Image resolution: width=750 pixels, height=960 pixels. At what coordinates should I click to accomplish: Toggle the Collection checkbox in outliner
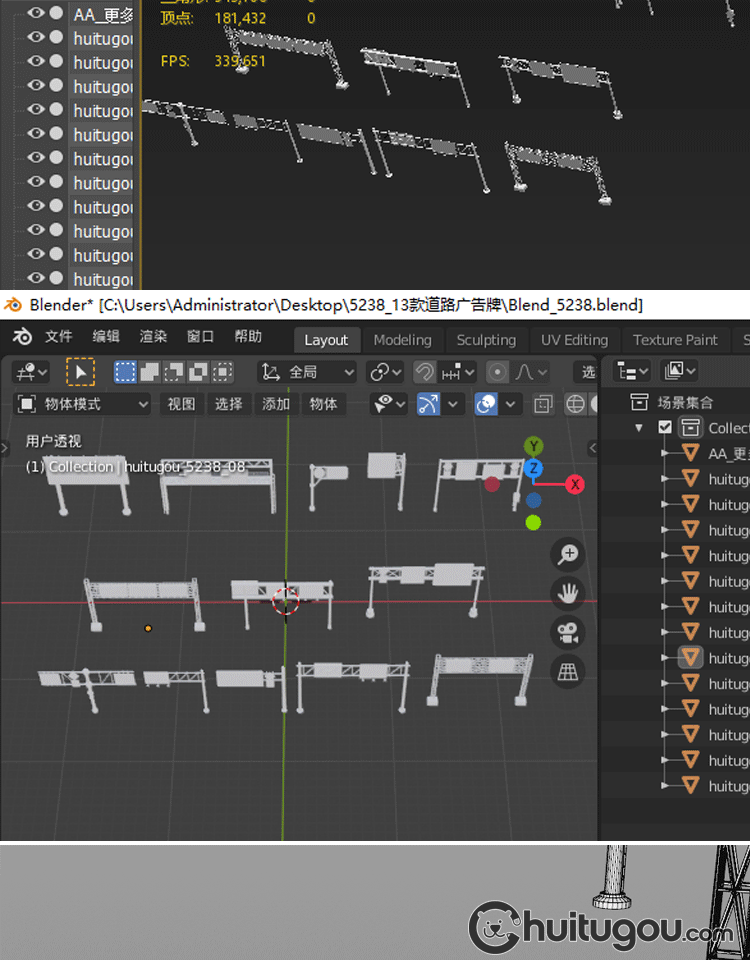point(665,428)
